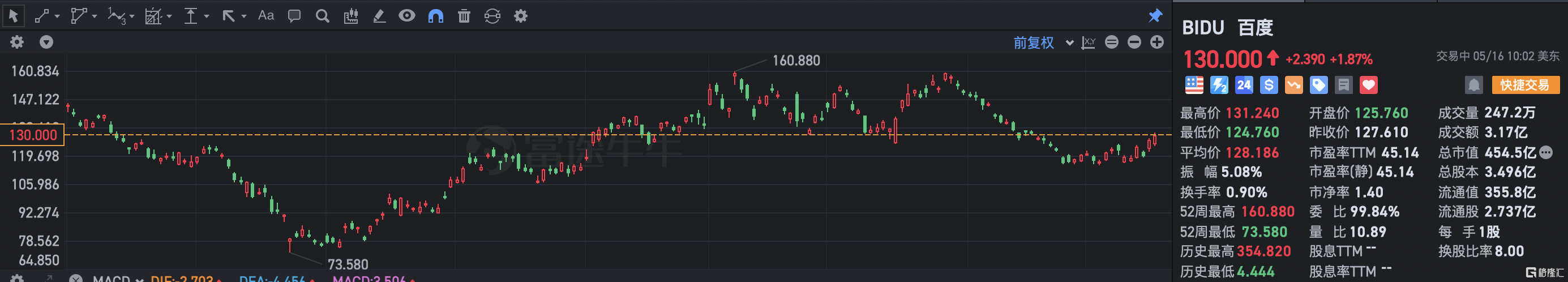Toggle the X,Y axis coordinates icon
Viewport: 1568px width, 282px height.
pos(1089,42)
